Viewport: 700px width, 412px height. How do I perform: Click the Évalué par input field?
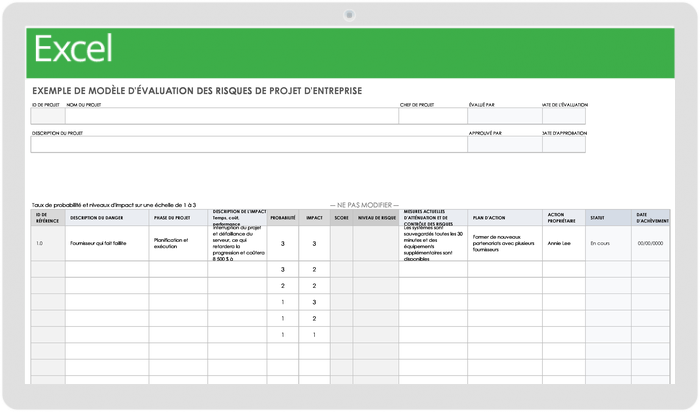click(x=505, y=116)
